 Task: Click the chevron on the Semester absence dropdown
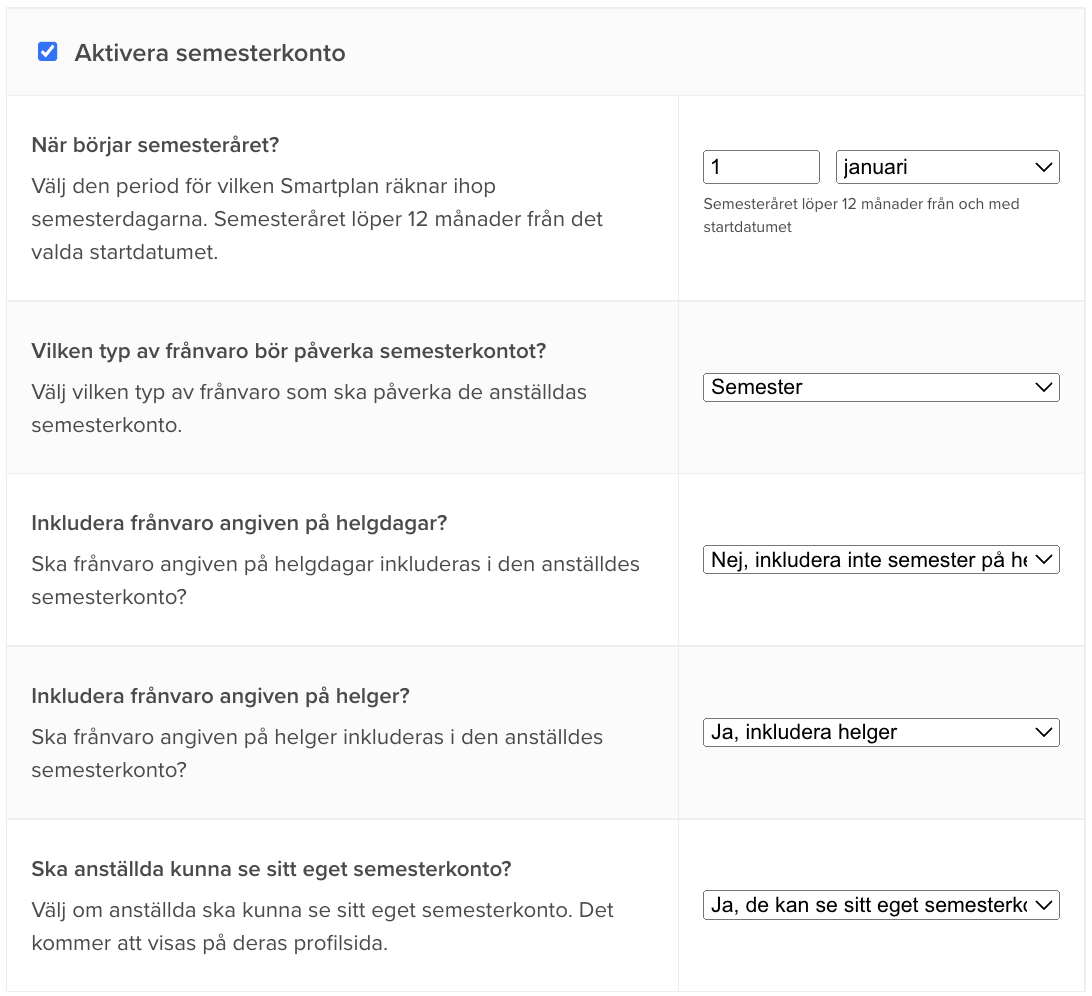click(1043, 387)
